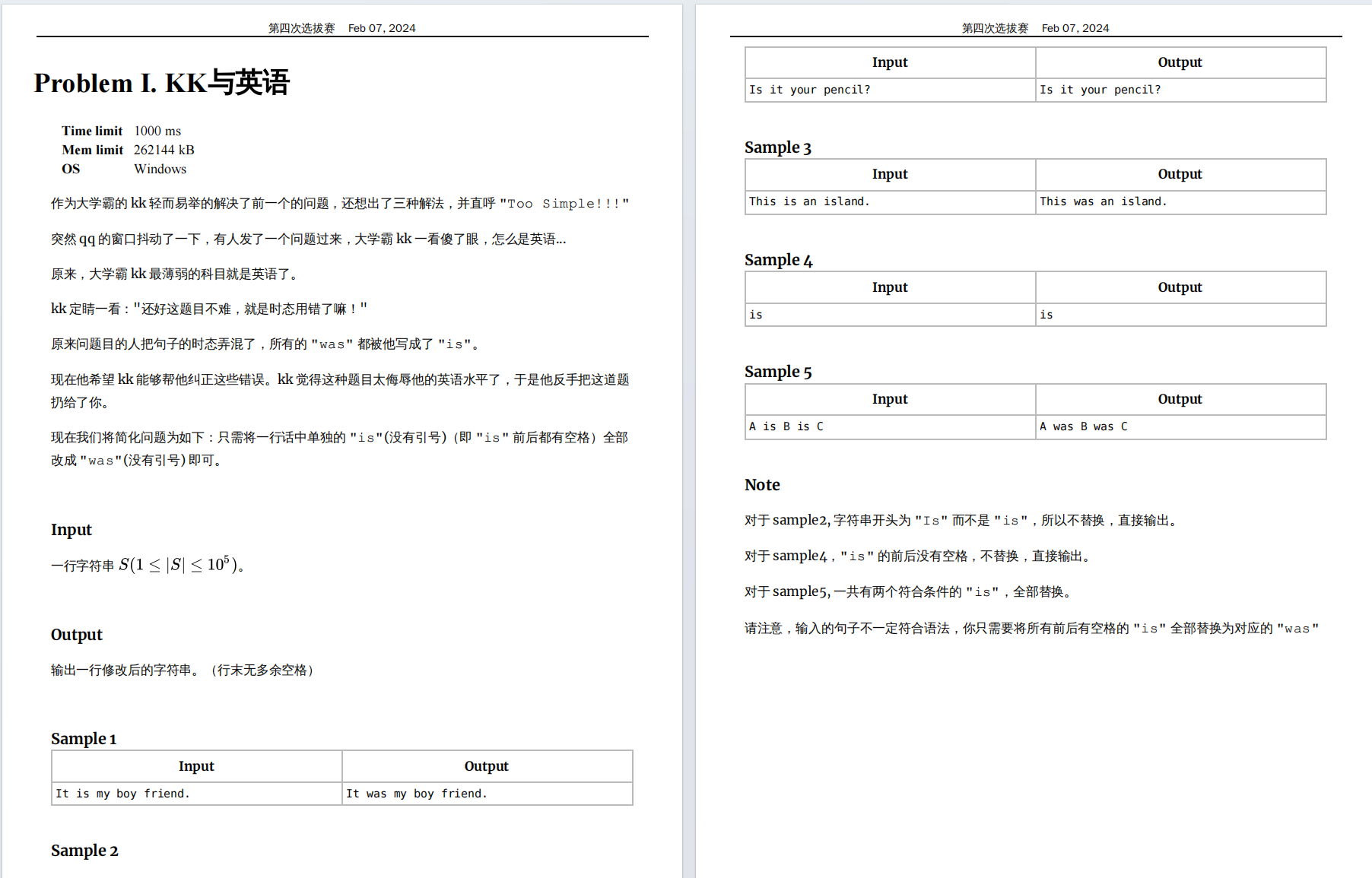Viewport: 1372px width, 878px height.
Task: Click the right page header '第四次选拔赛 Feb 07, 2024'
Action: [1035, 28]
